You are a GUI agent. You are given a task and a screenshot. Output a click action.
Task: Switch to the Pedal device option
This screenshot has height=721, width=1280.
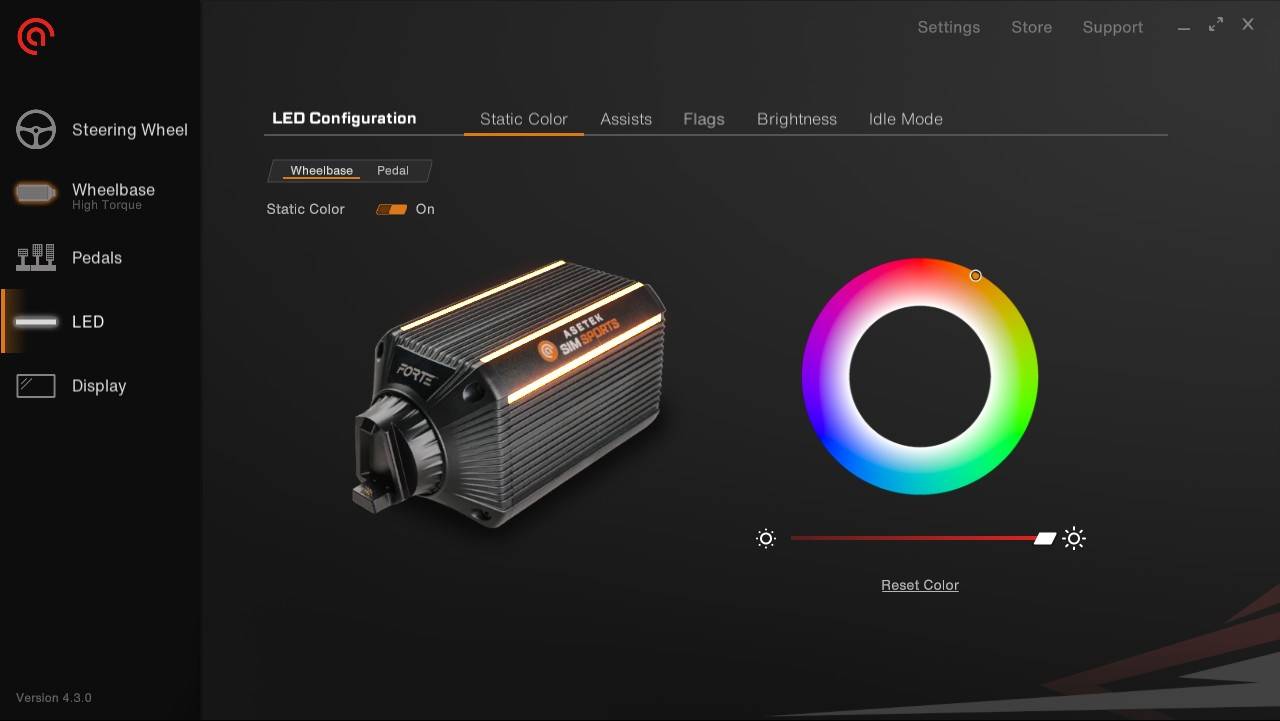tap(393, 171)
